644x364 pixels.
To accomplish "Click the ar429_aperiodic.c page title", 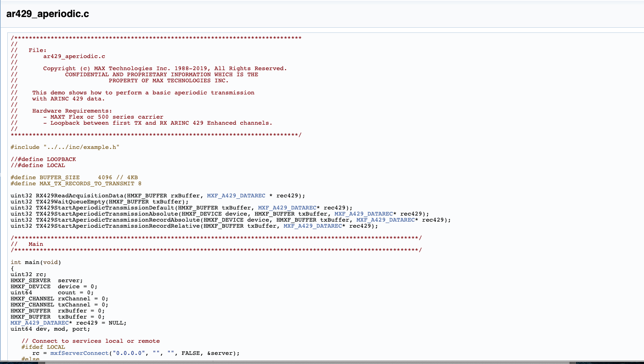I will tap(48, 14).
